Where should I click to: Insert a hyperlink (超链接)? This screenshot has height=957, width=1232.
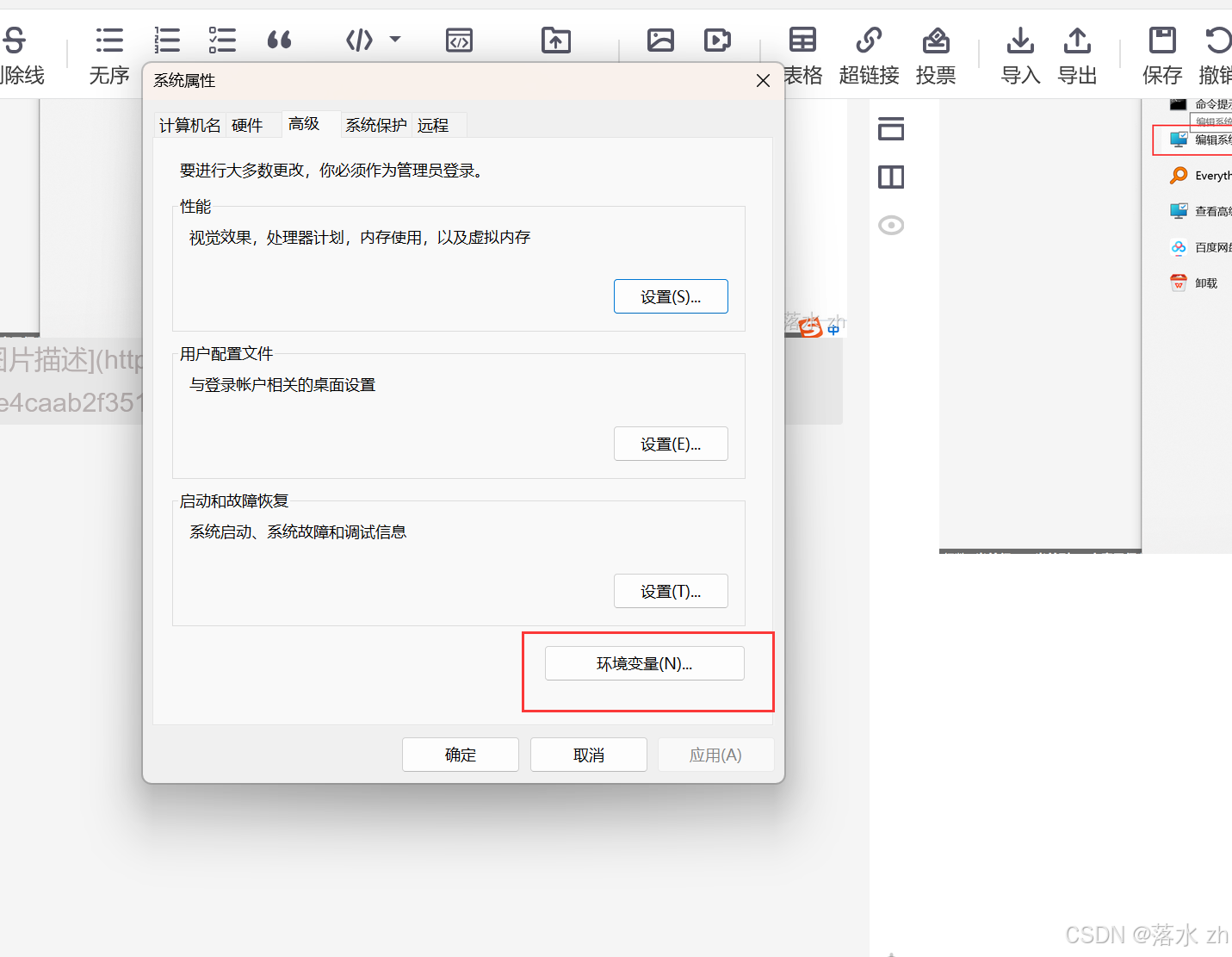click(869, 55)
